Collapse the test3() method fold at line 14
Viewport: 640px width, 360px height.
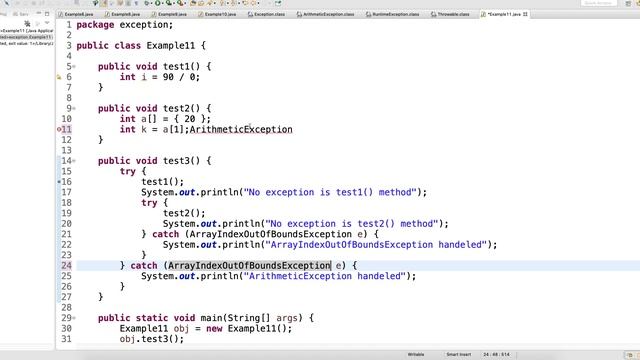74,161
